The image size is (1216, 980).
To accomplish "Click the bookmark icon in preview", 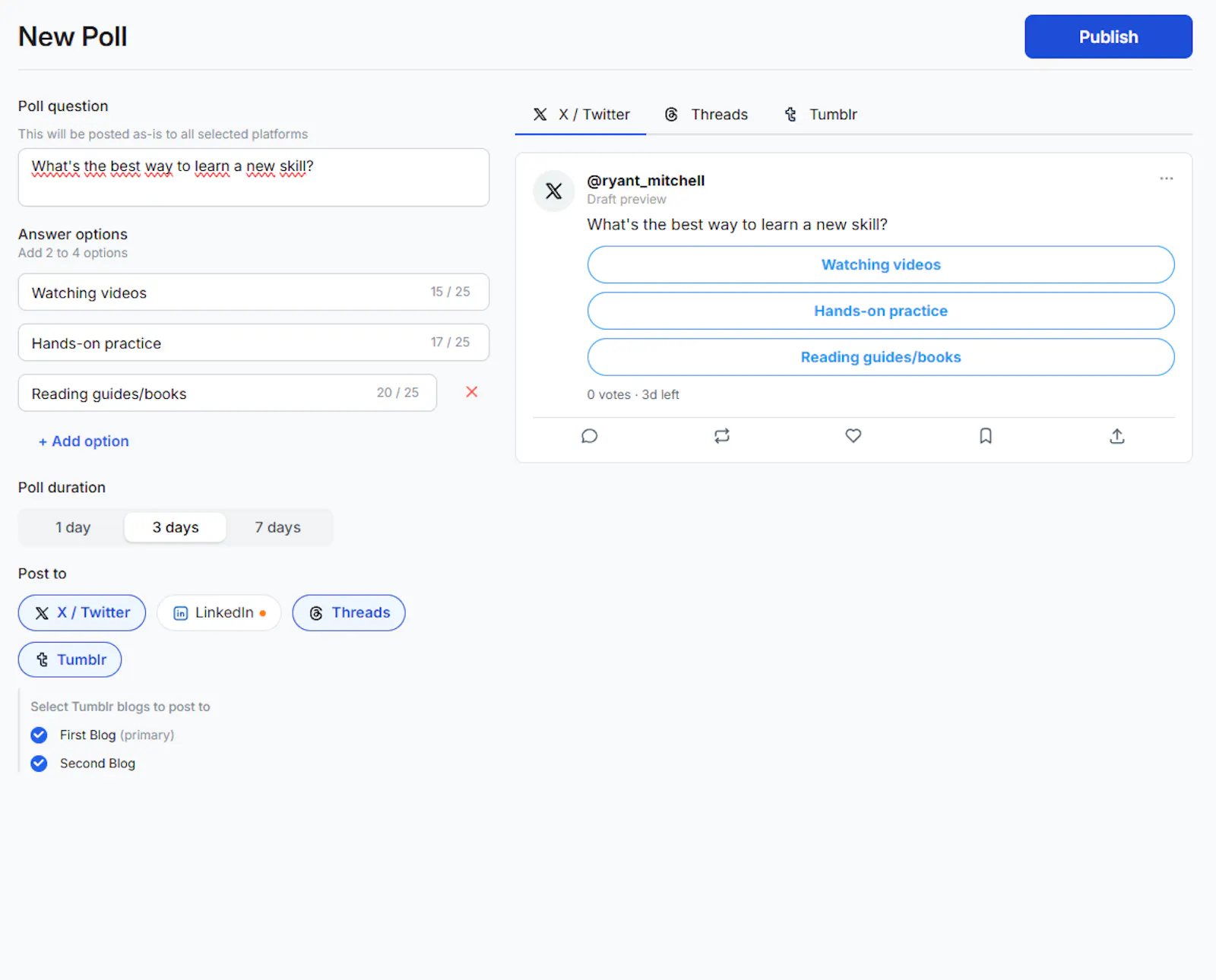I will (x=986, y=436).
